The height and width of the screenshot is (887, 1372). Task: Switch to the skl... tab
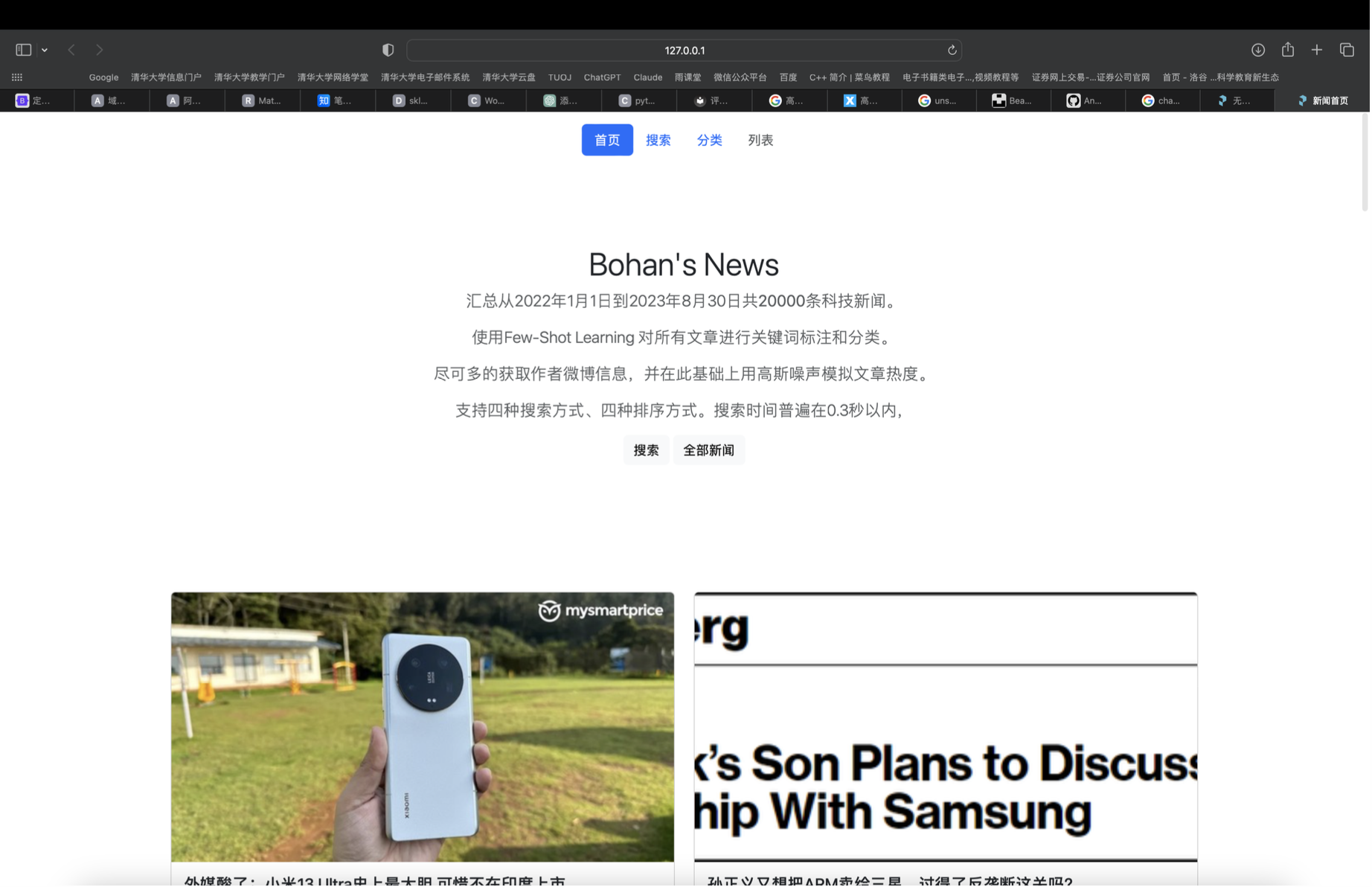[x=412, y=100]
